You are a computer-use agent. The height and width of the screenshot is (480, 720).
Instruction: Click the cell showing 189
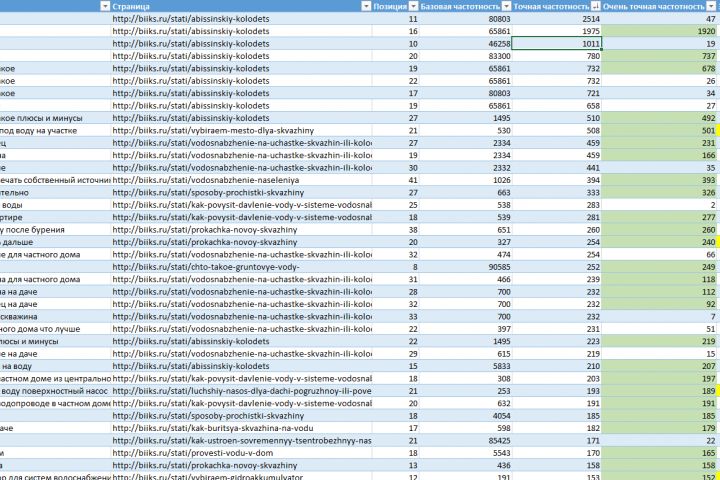[660, 391]
